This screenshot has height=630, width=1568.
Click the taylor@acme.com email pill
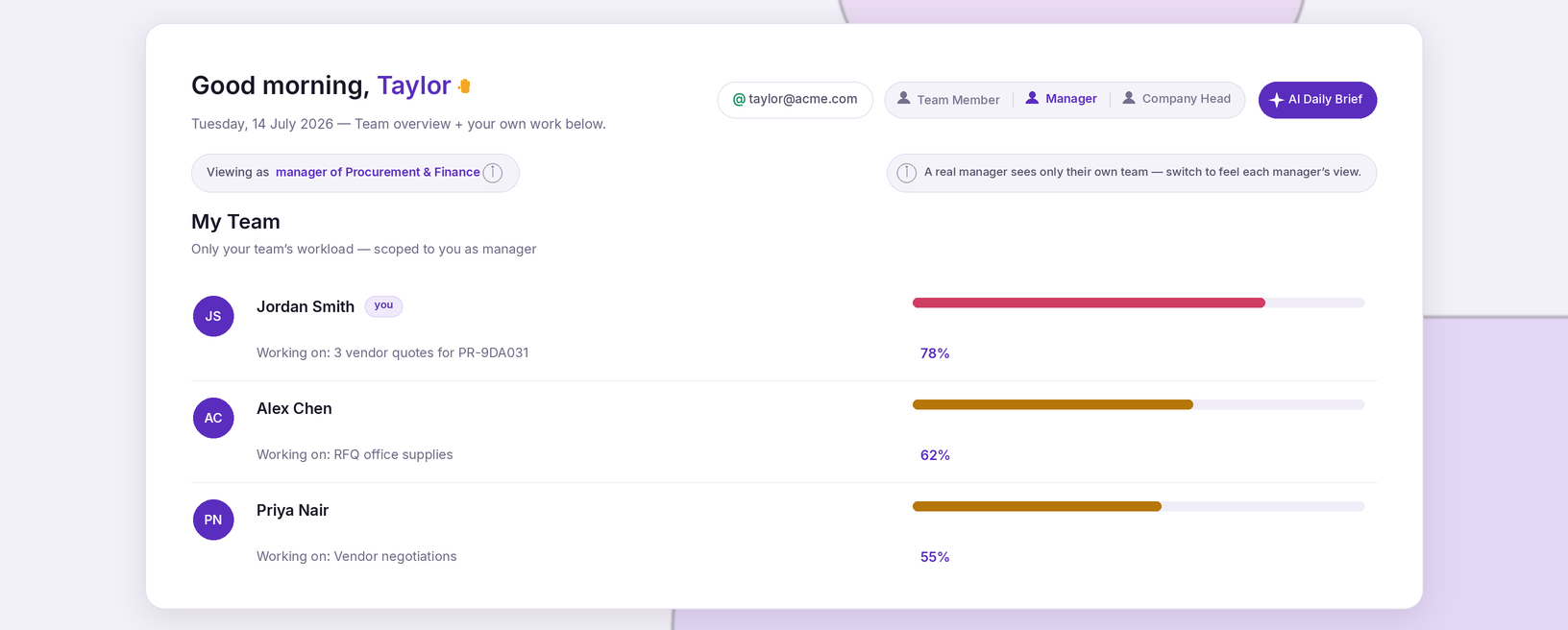click(795, 100)
